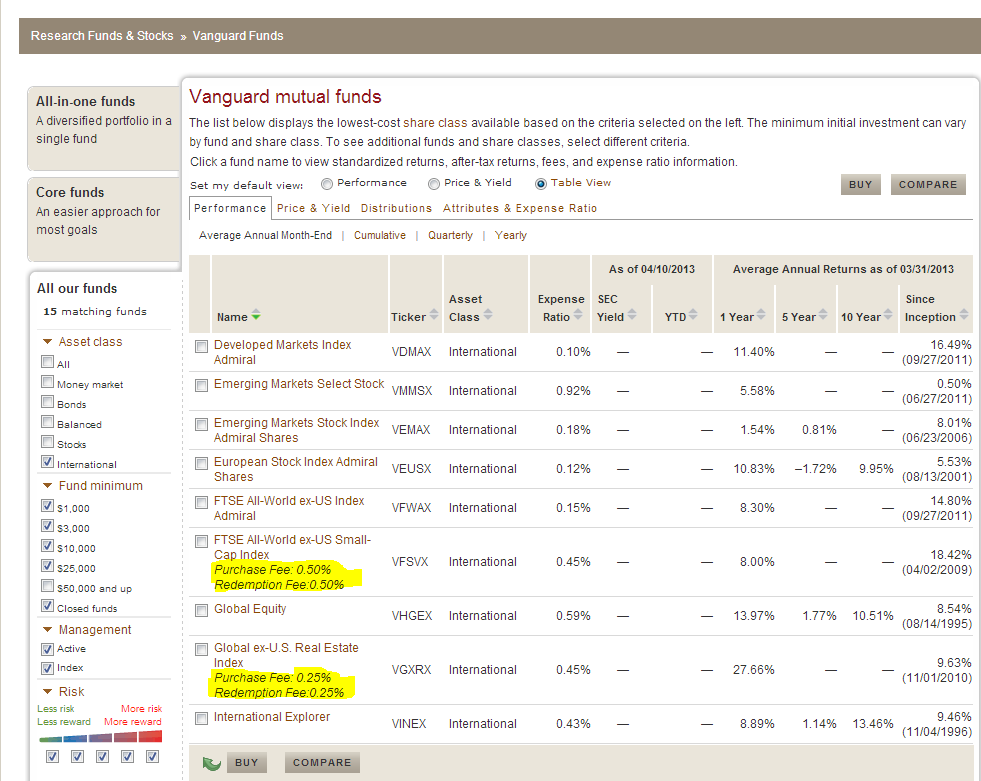Sort by YTD column arrows
Image resolution: width=981 pixels, height=781 pixels.
pos(693,314)
